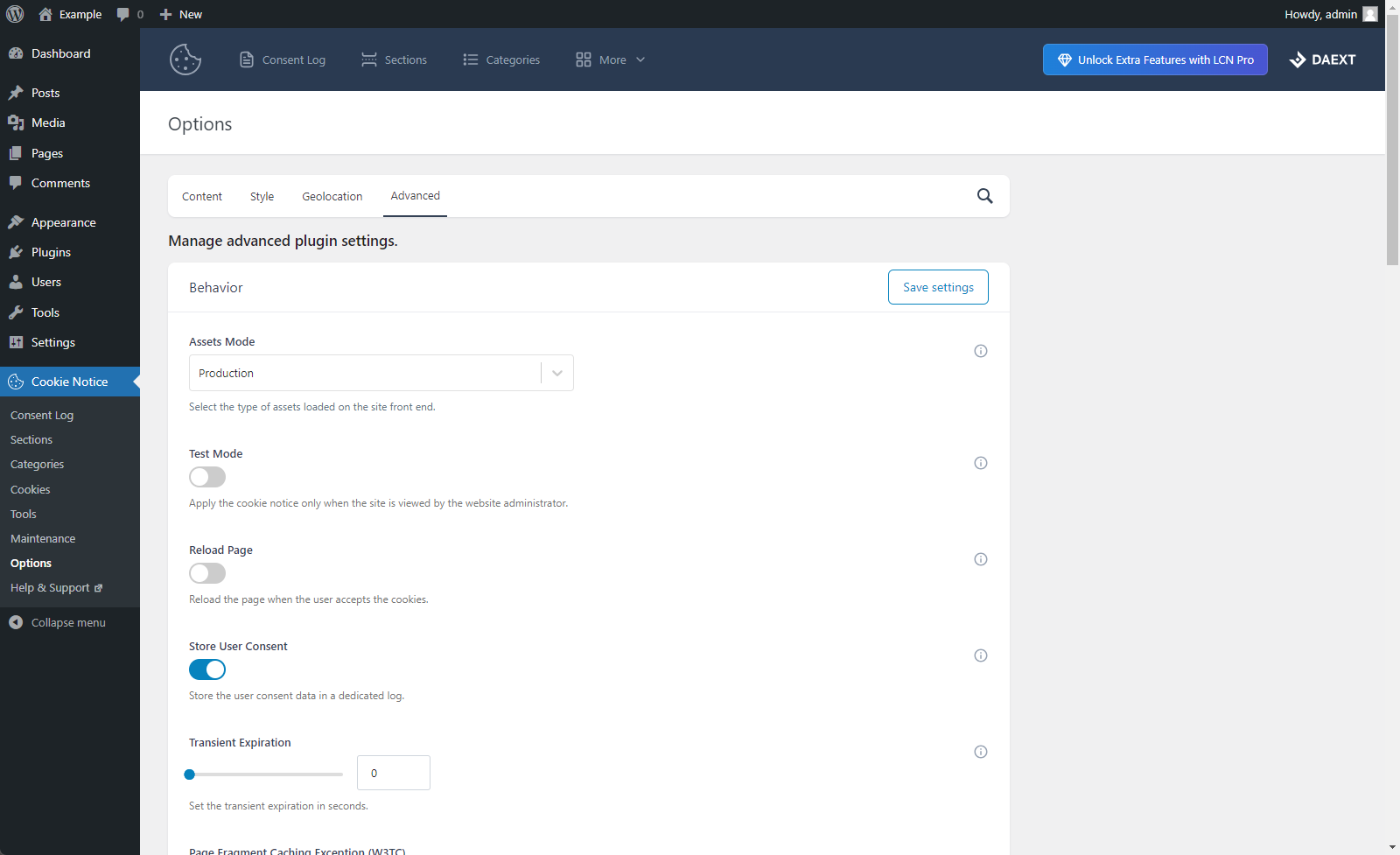The height and width of the screenshot is (855, 1400).
Task: Click the WordPress logo icon
Action: click(x=15, y=14)
